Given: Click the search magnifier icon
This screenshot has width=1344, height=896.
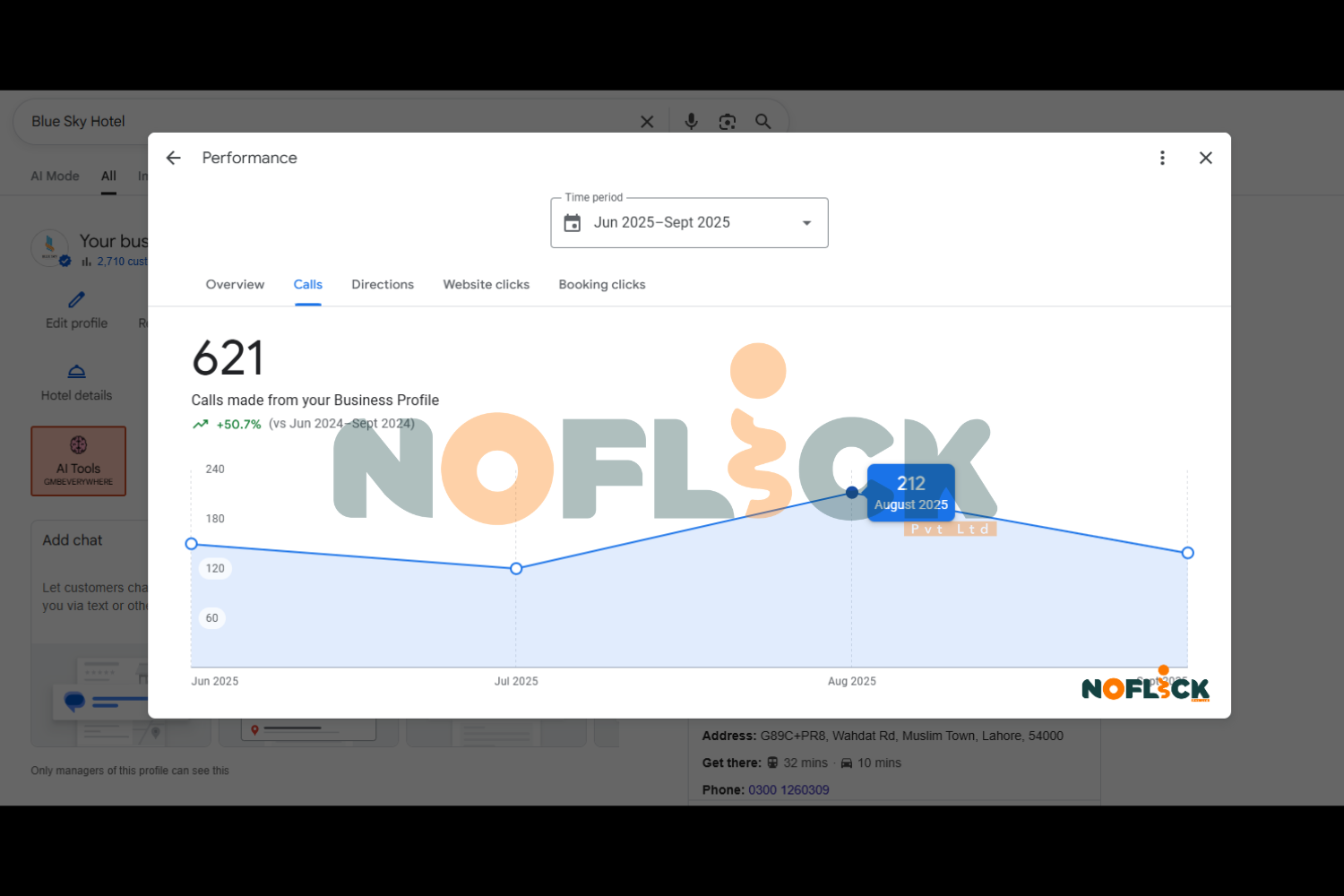Looking at the screenshot, I should pos(763,121).
